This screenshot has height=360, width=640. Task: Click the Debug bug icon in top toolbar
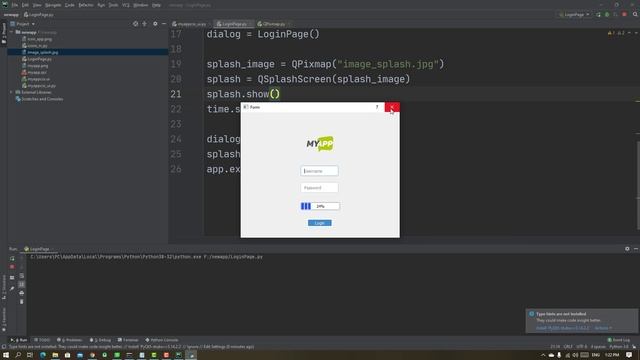tap(607, 15)
